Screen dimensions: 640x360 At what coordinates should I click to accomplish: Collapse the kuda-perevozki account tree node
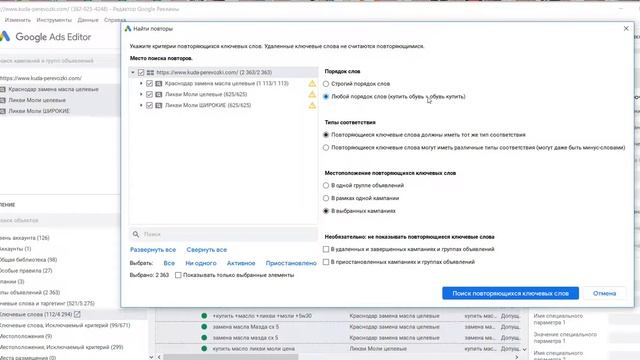pyautogui.click(x=133, y=72)
